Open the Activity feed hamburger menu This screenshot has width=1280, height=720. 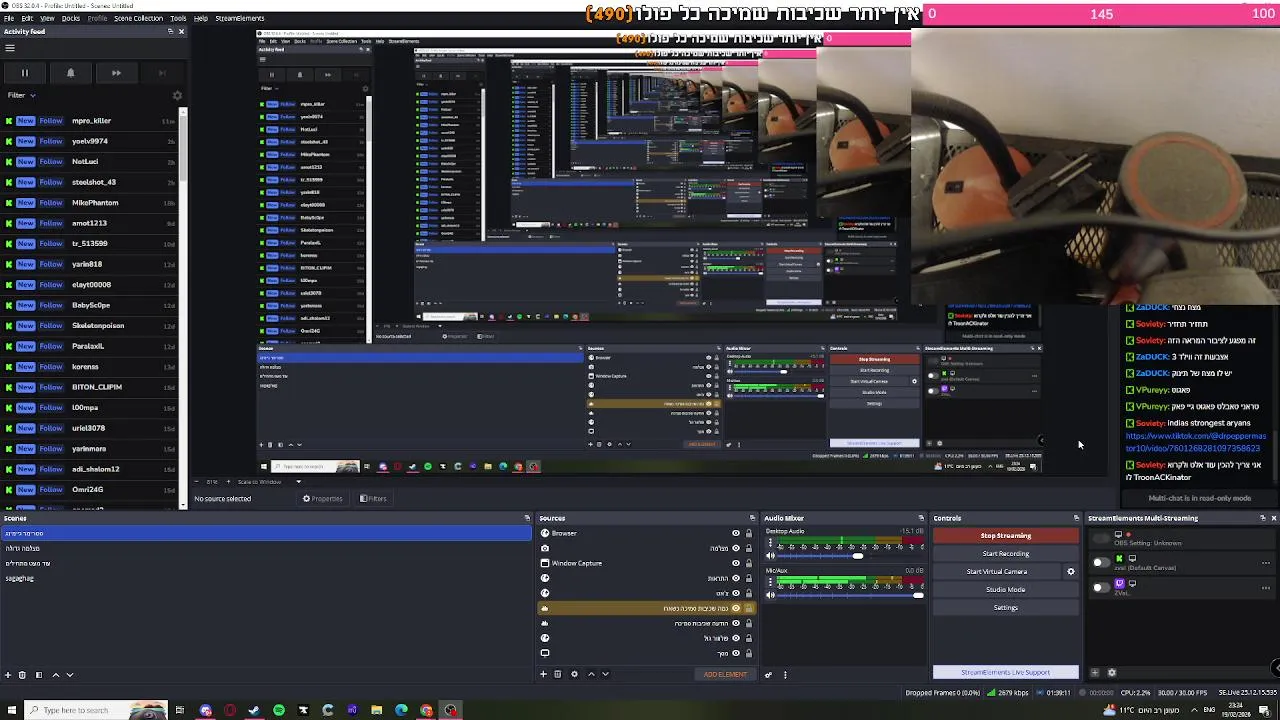click(x=10, y=47)
